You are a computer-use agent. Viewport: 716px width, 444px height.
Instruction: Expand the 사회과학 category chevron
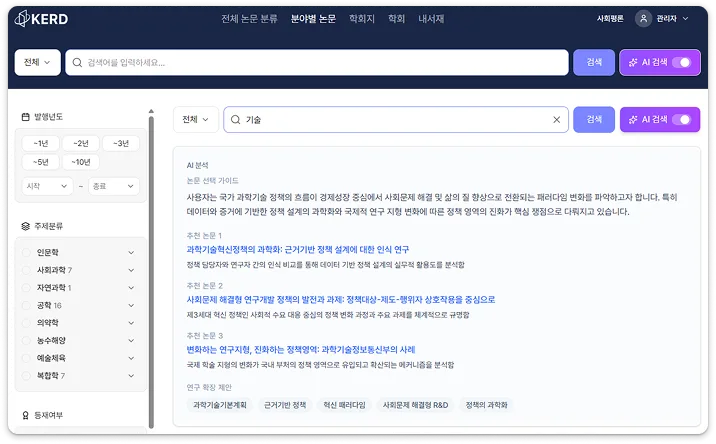131,270
